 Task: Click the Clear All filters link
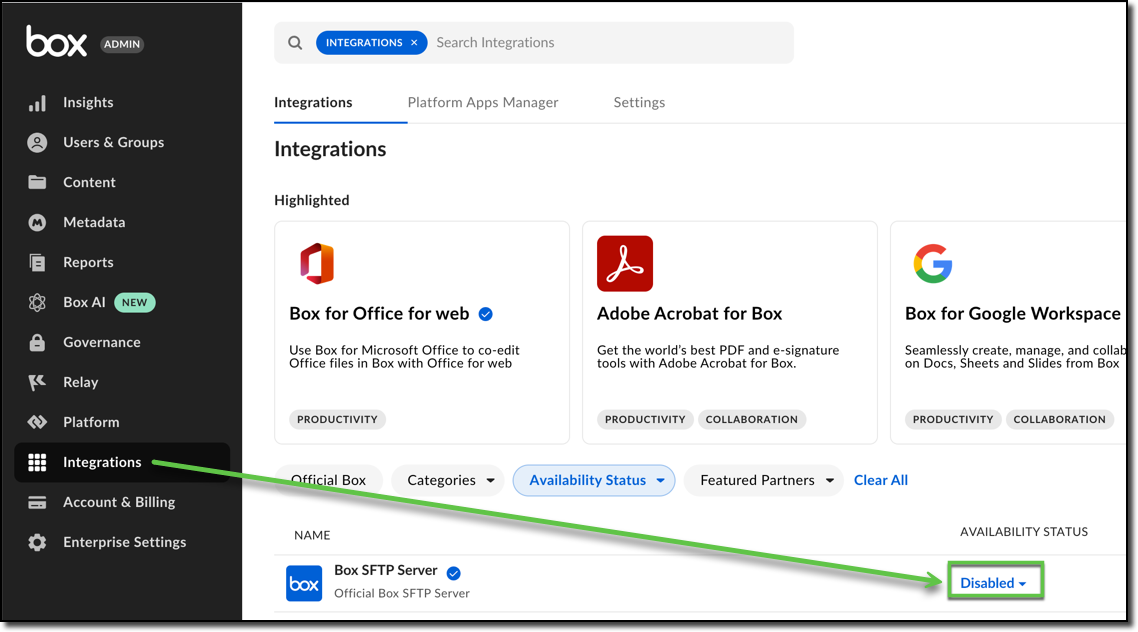point(880,480)
